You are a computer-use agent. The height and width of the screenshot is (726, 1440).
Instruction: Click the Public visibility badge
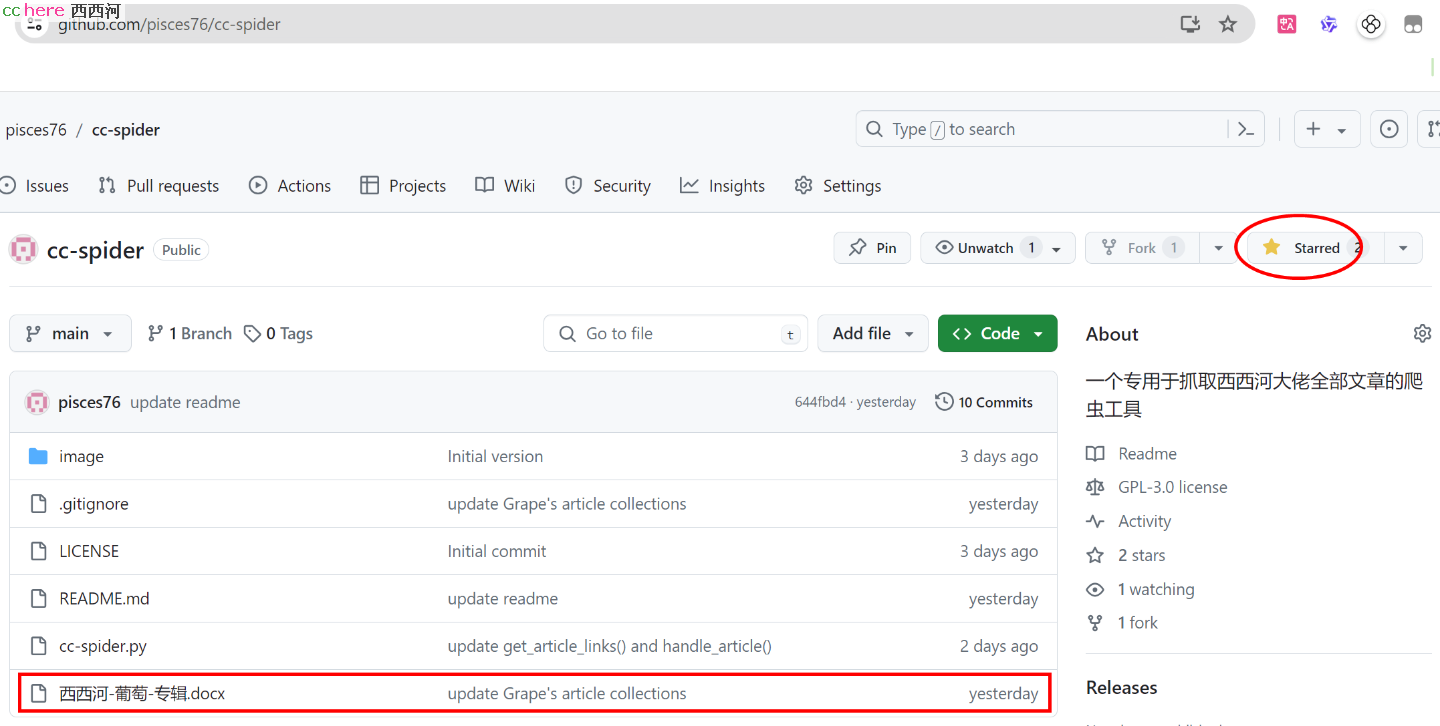tap(181, 250)
